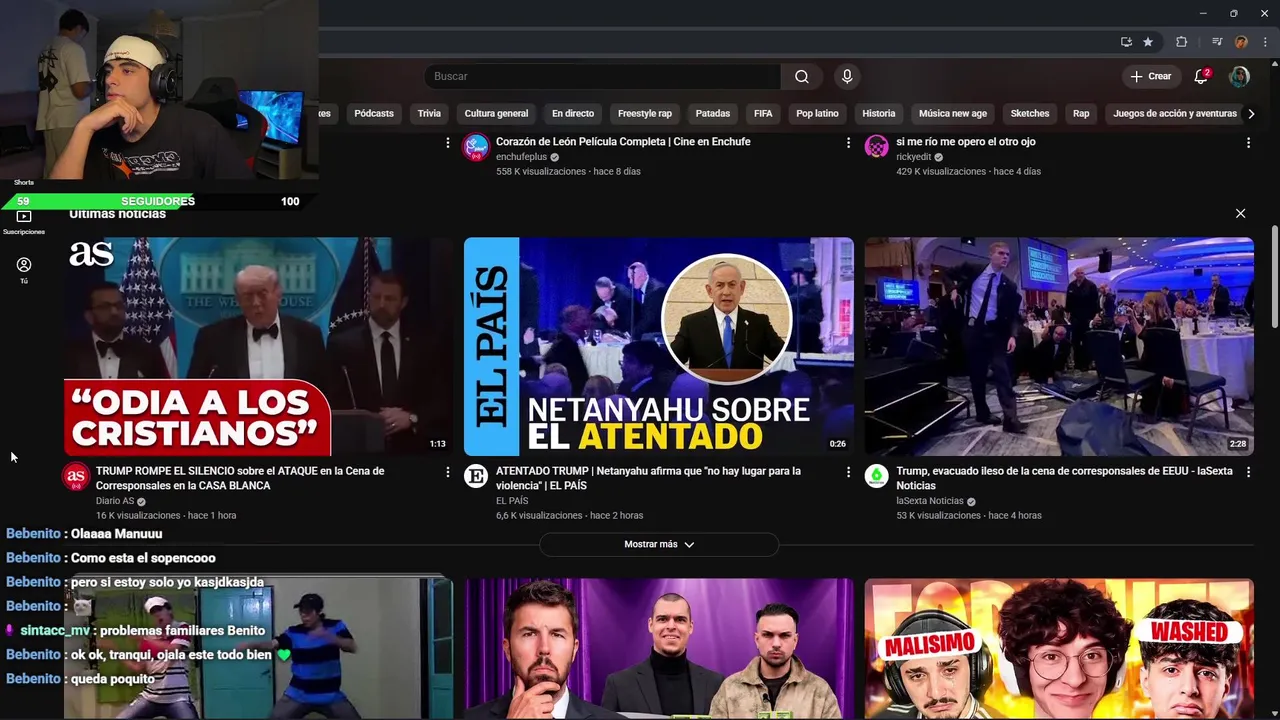The image size is (1280, 720).
Task: Select the En directo chip
Action: click(x=573, y=113)
